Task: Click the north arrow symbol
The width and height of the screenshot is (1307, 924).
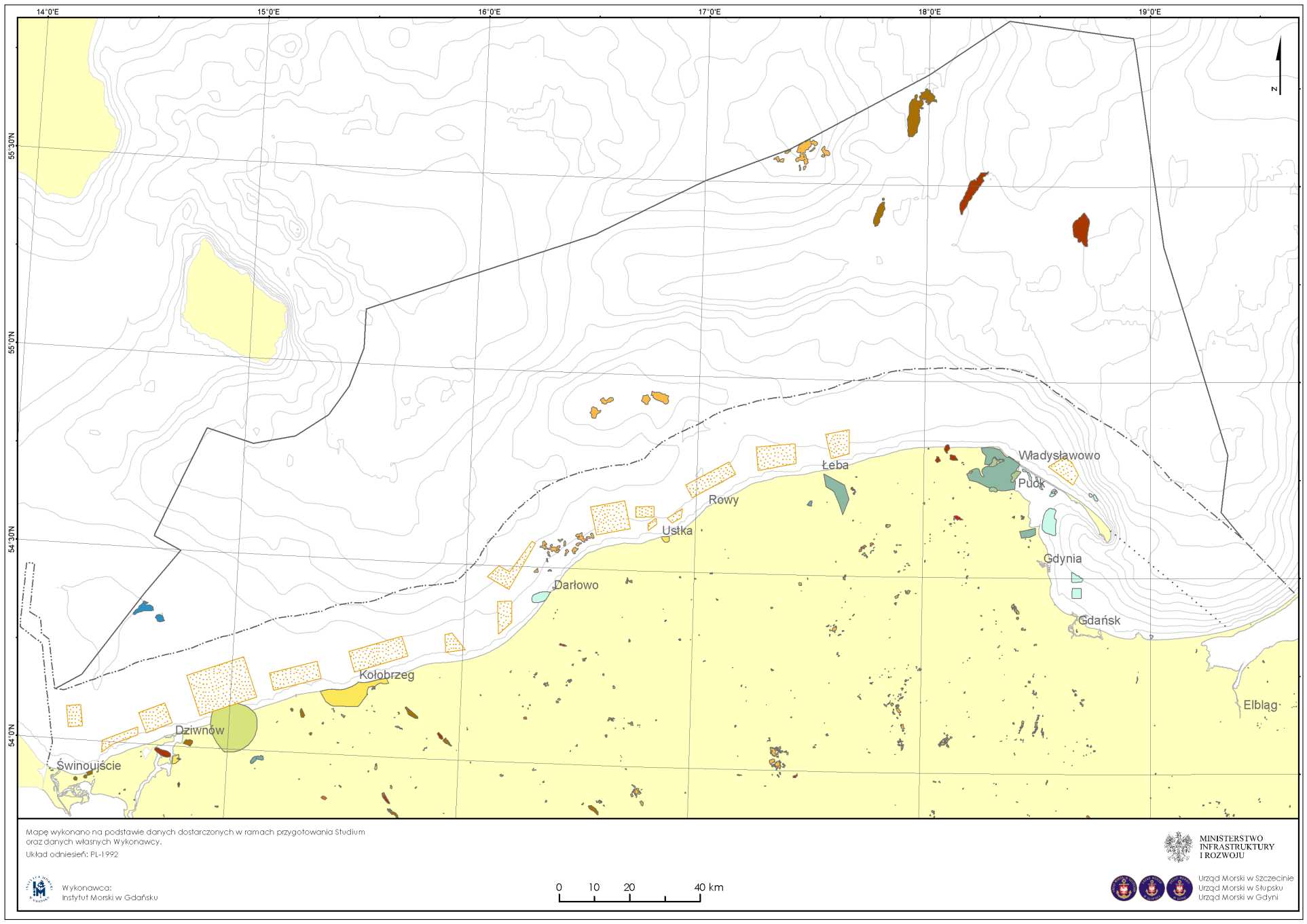Action: pyautogui.click(x=1278, y=65)
